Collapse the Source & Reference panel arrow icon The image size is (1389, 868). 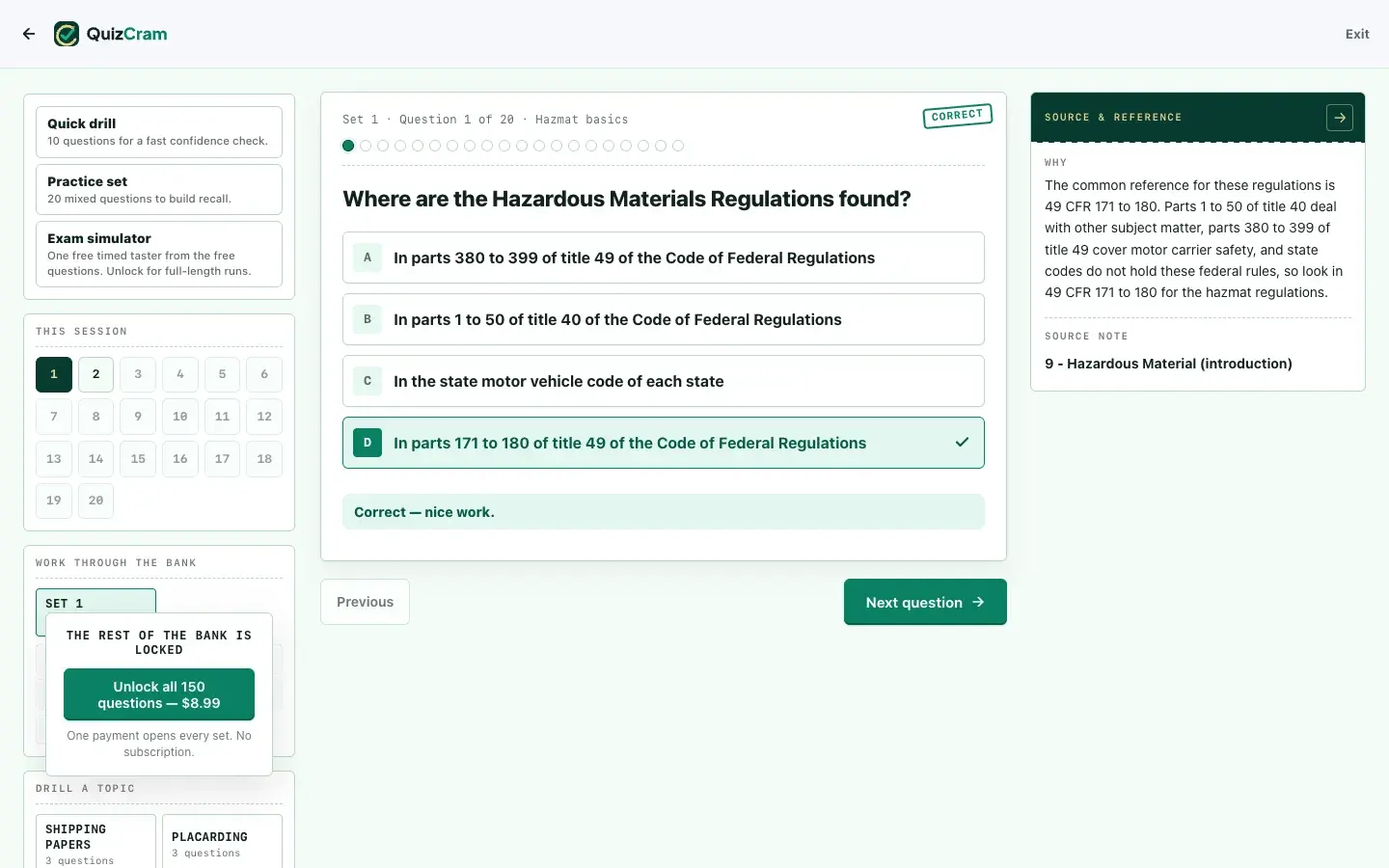pos(1340,118)
